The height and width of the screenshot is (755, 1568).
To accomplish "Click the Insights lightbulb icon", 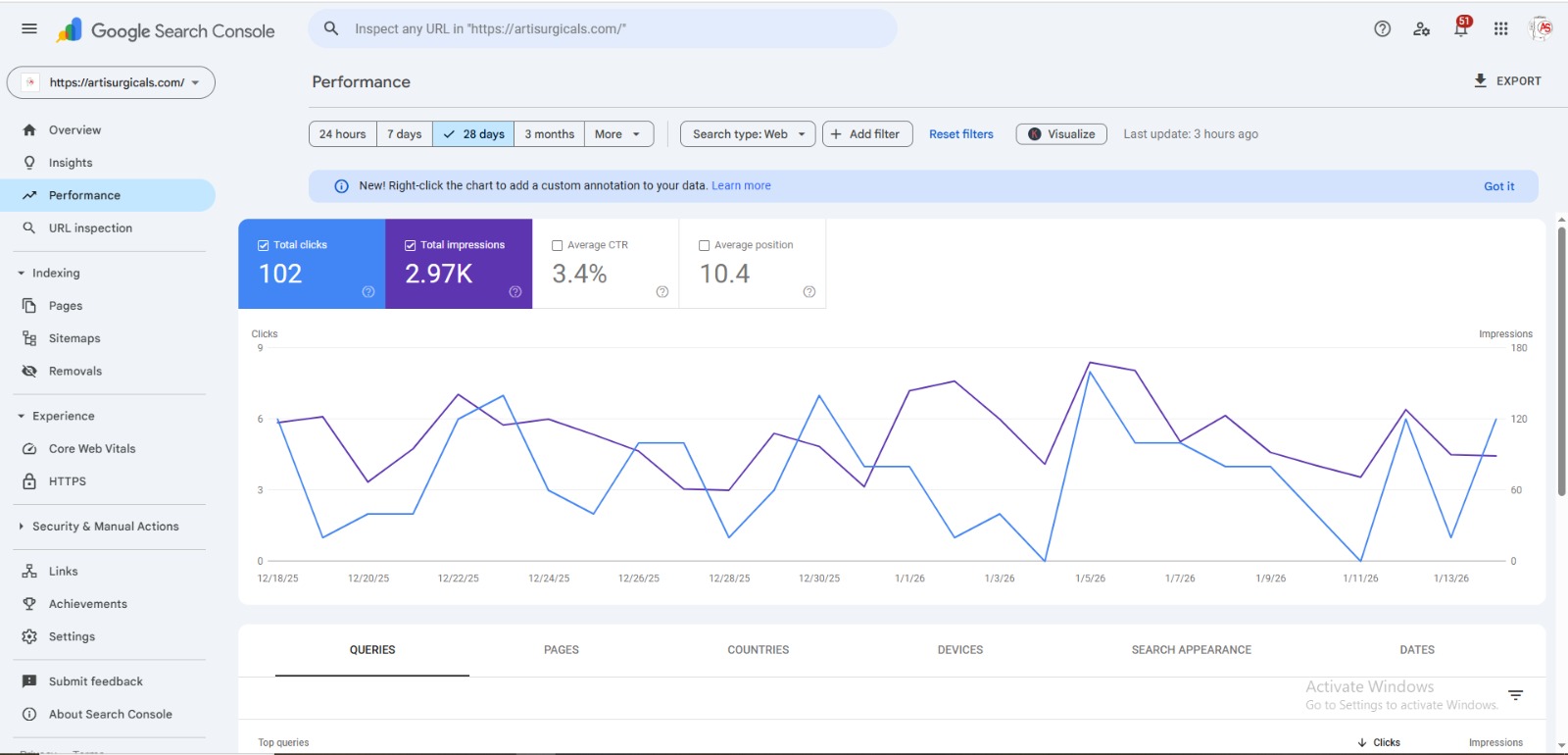I will [x=29, y=163].
